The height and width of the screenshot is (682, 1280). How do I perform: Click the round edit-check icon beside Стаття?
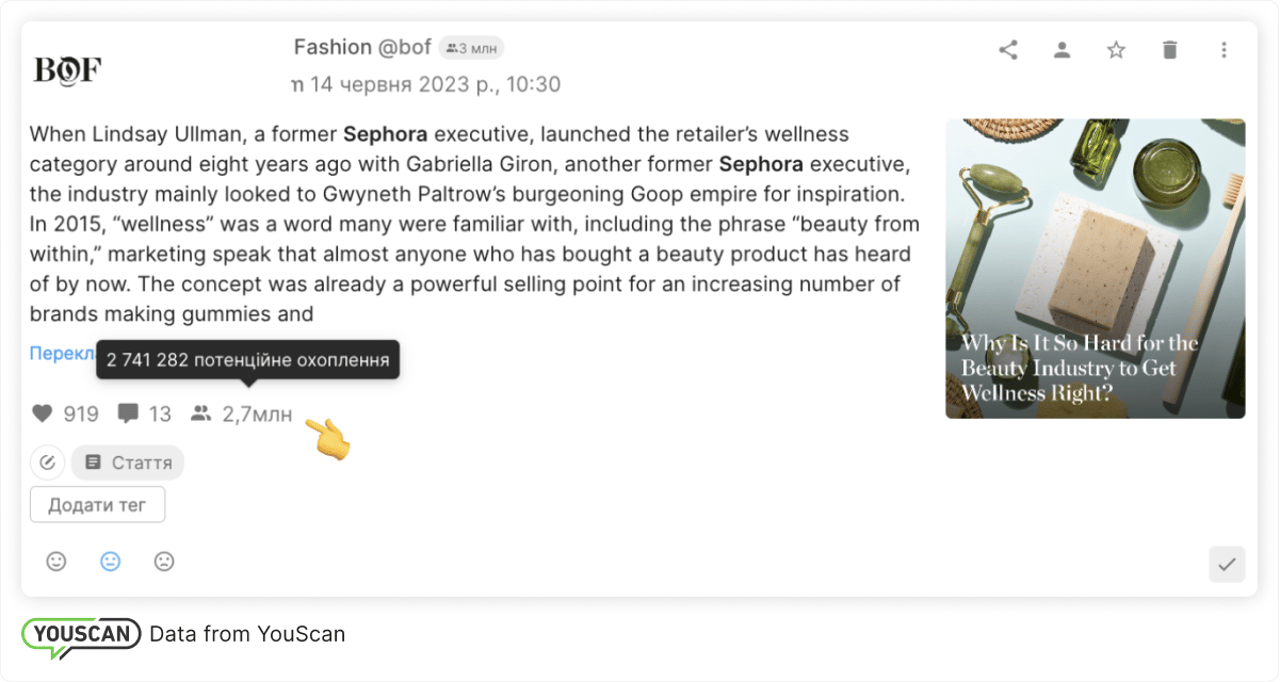click(x=47, y=463)
